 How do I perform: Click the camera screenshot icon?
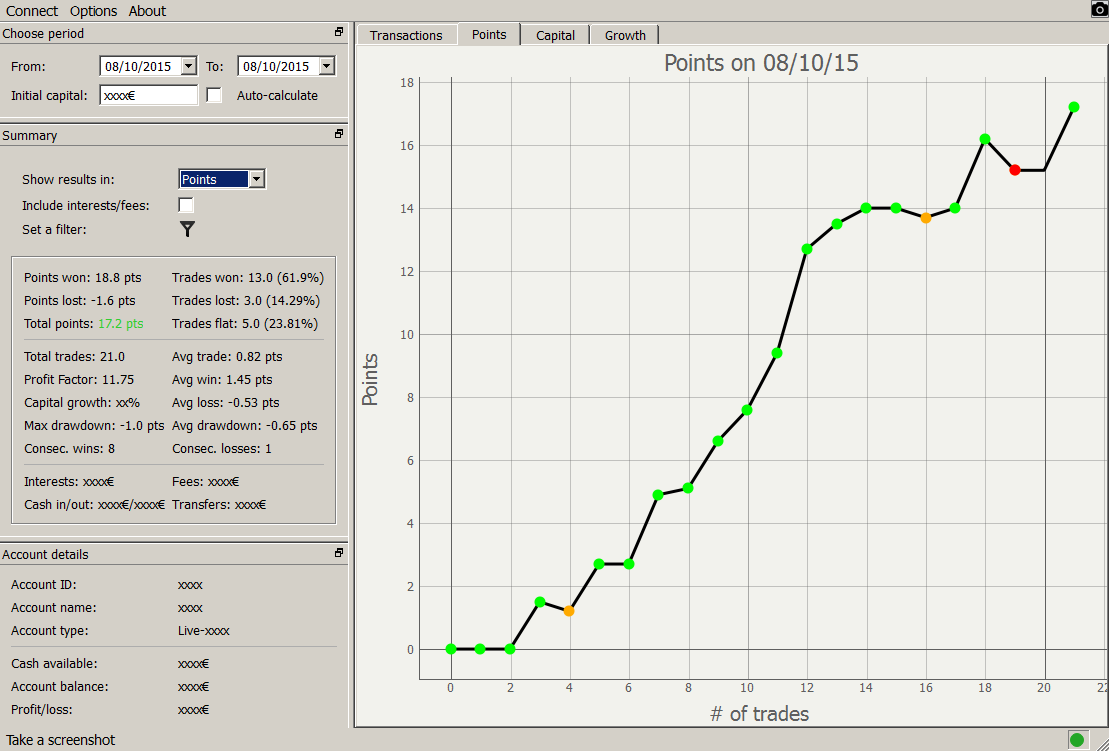pos(1099,8)
